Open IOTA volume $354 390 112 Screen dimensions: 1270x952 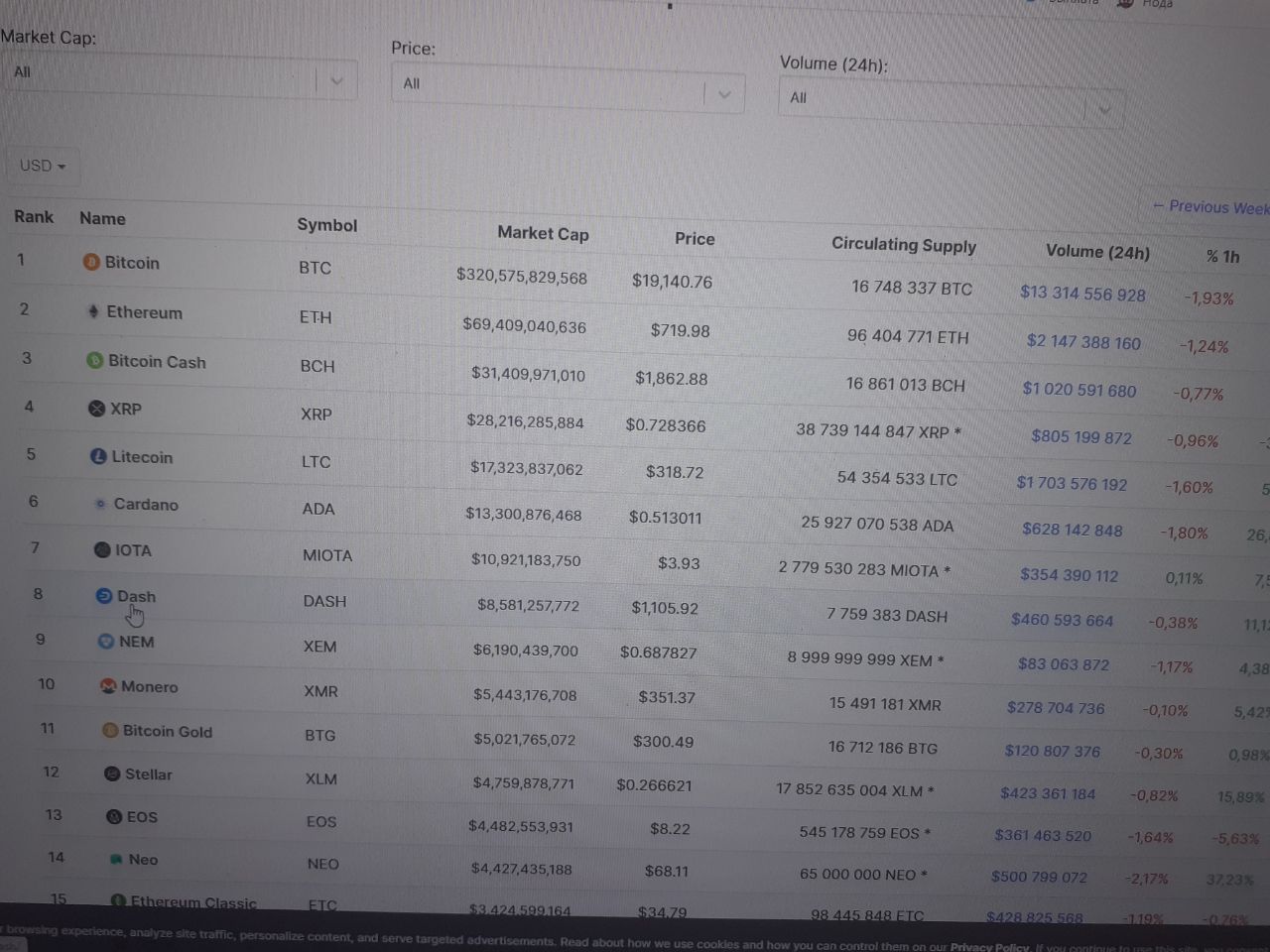(x=1069, y=575)
